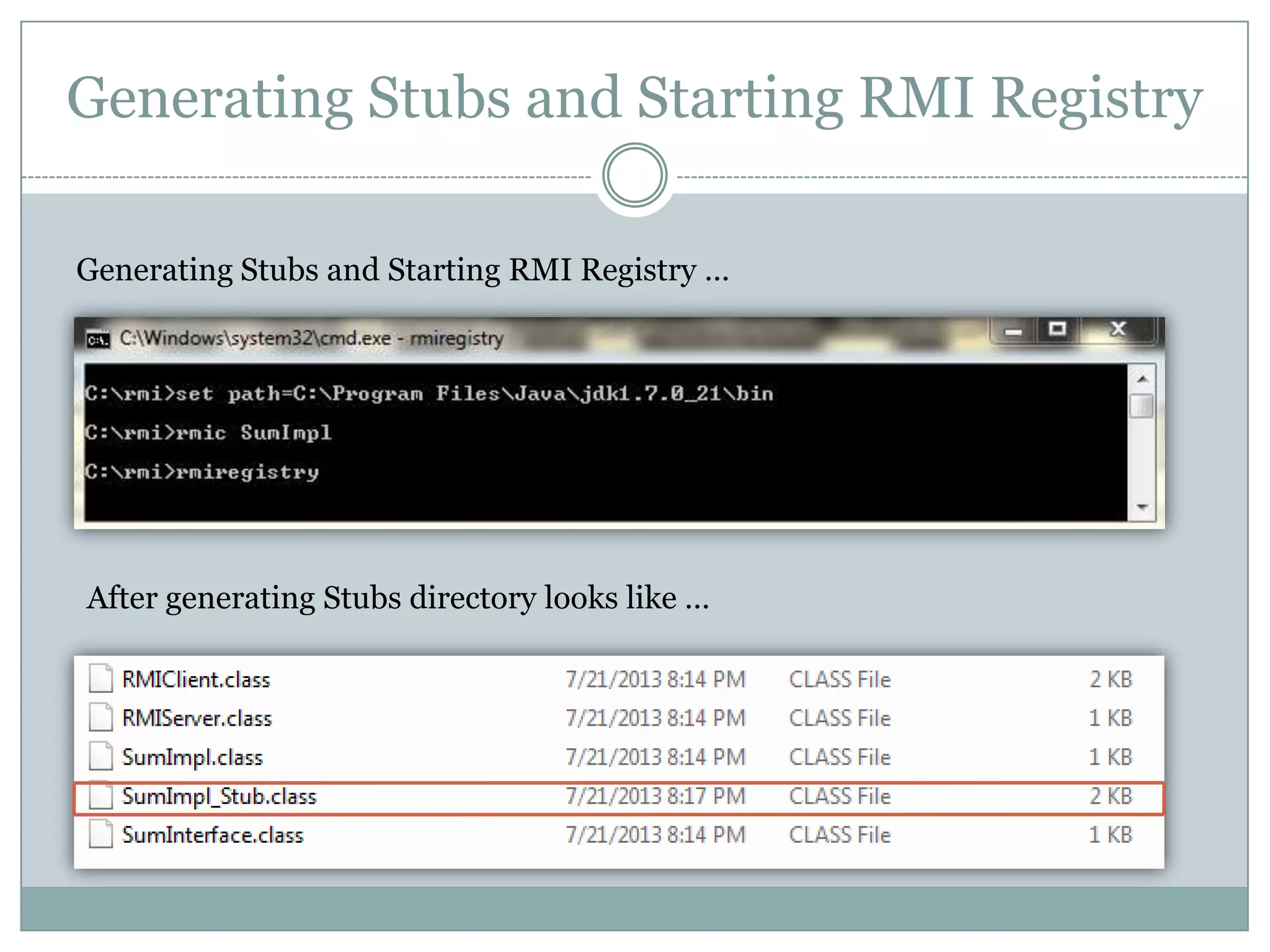The width and height of the screenshot is (1270, 952).
Task: Select the RMIServer.class file icon
Action: tap(100, 717)
